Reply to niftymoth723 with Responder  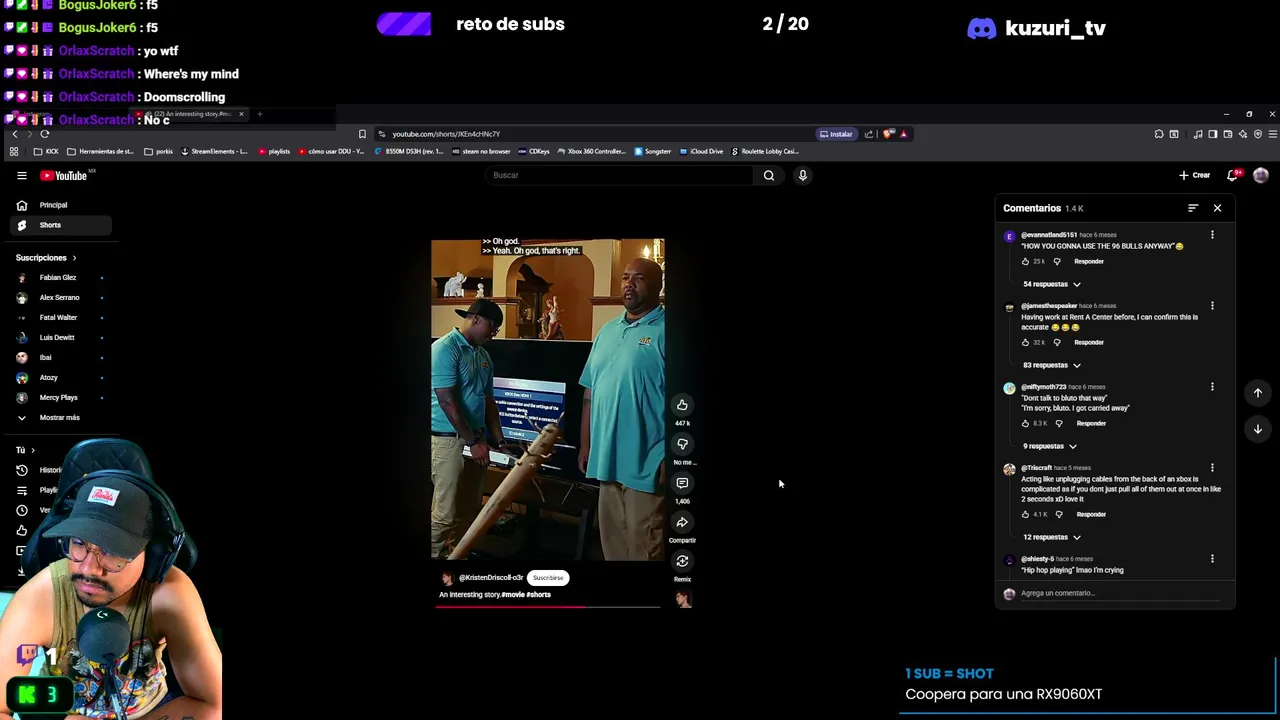coord(1091,424)
